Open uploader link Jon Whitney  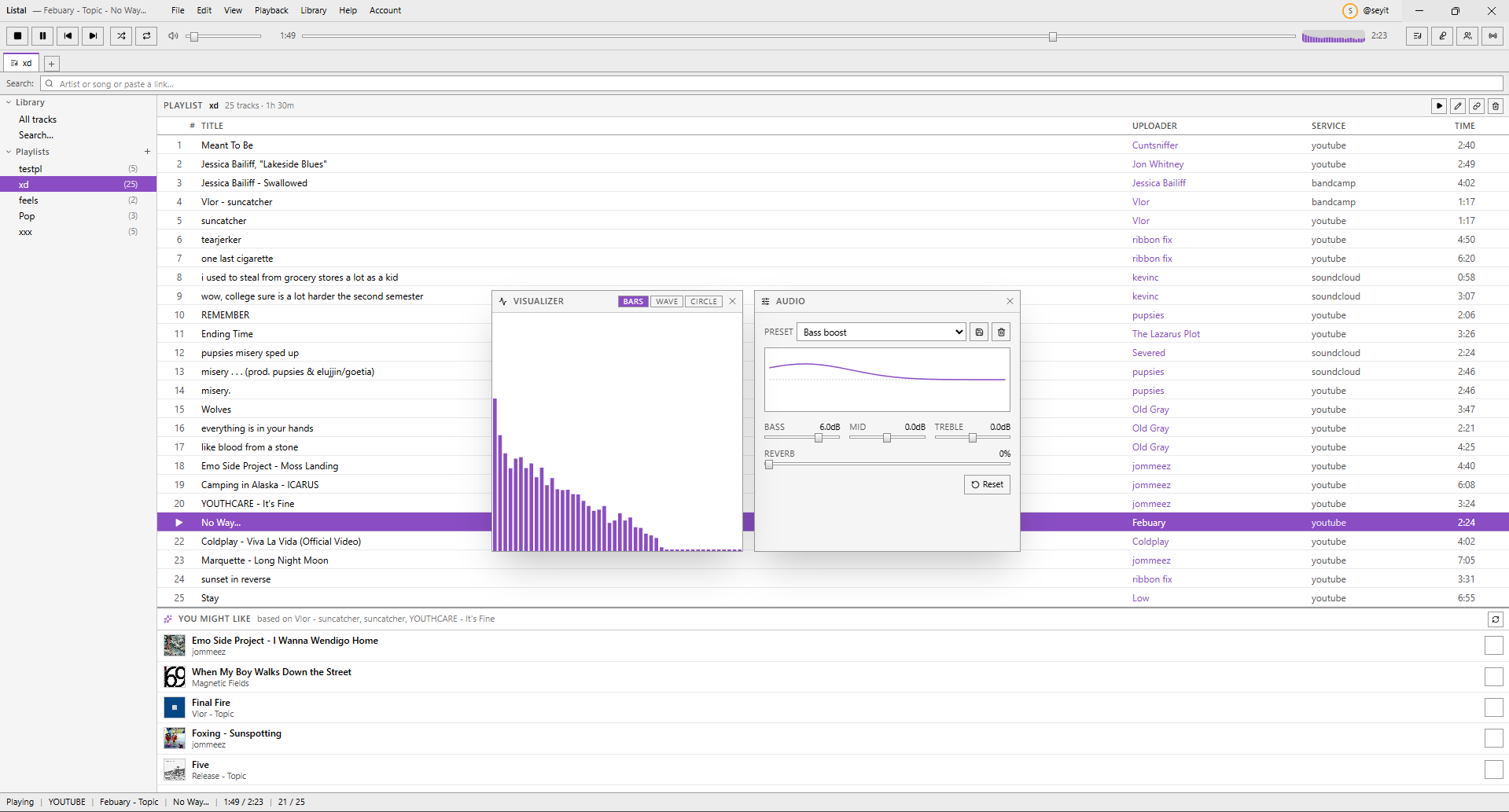(x=1158, y=164)
